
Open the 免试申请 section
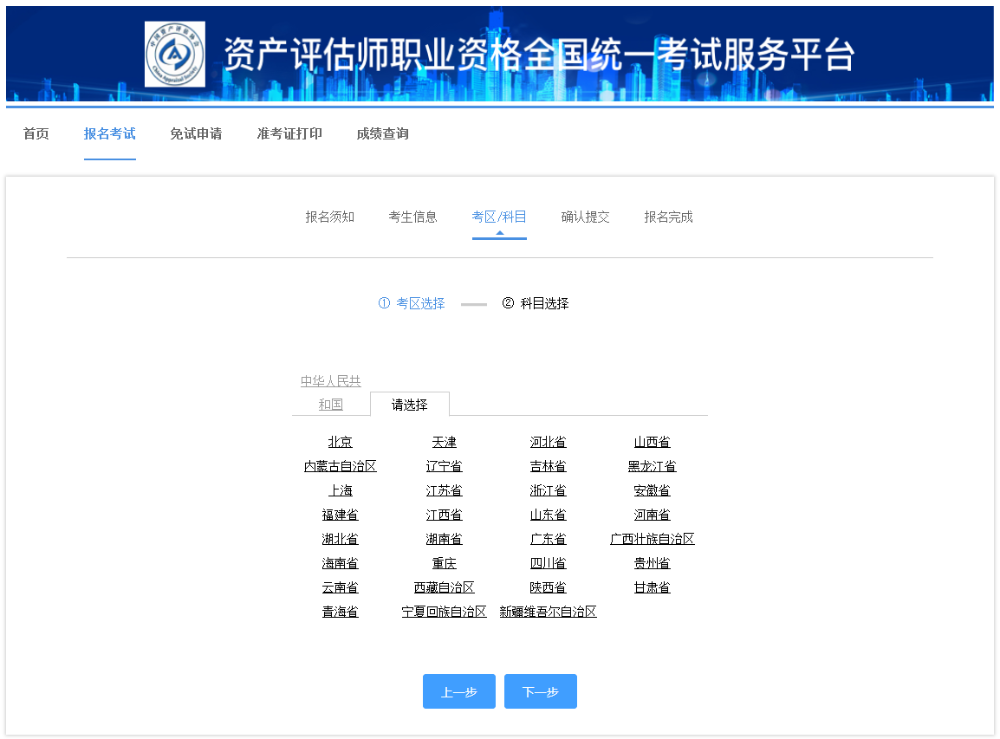point(195,133)
